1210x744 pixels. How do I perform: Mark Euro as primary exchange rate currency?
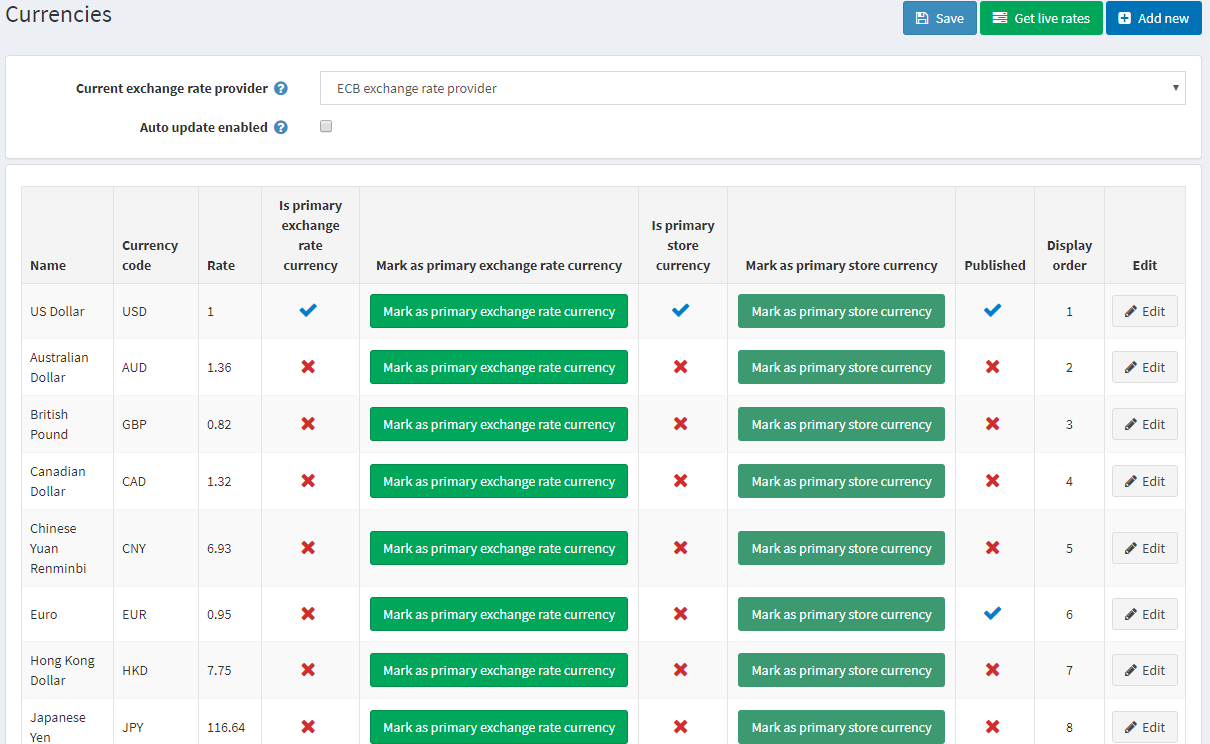(498, 614)
